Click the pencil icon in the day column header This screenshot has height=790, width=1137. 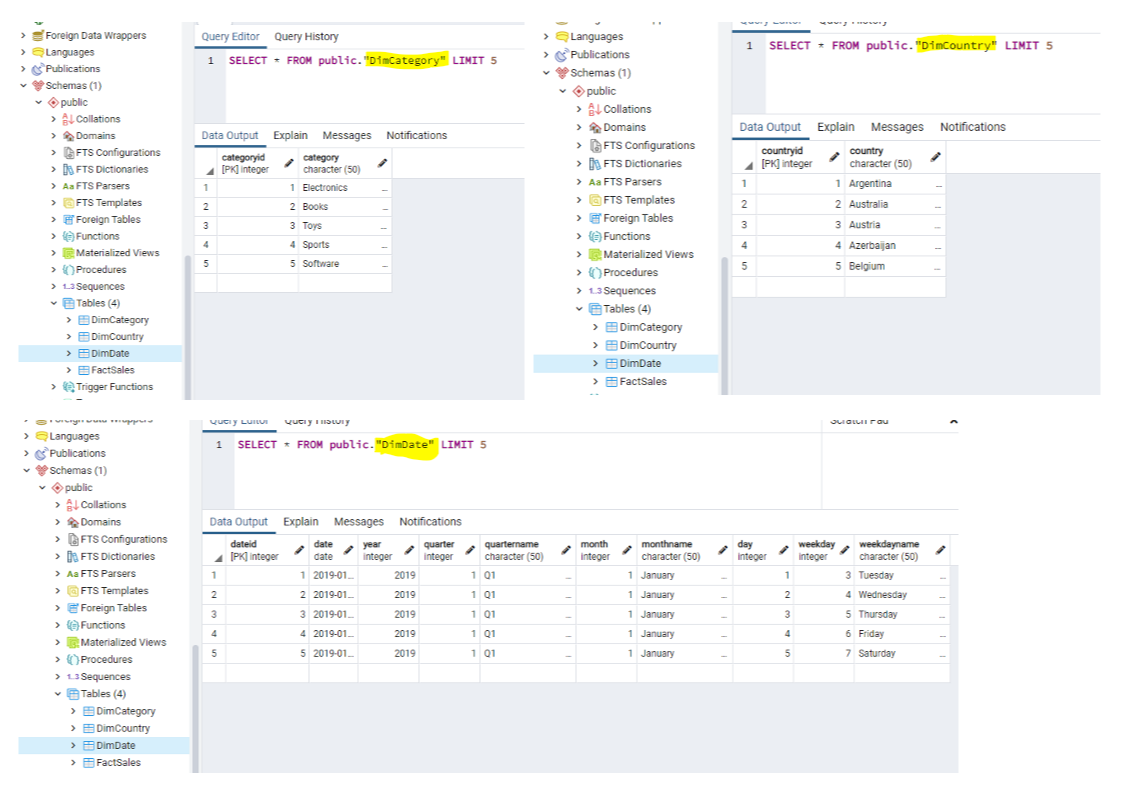click(783, 550)
